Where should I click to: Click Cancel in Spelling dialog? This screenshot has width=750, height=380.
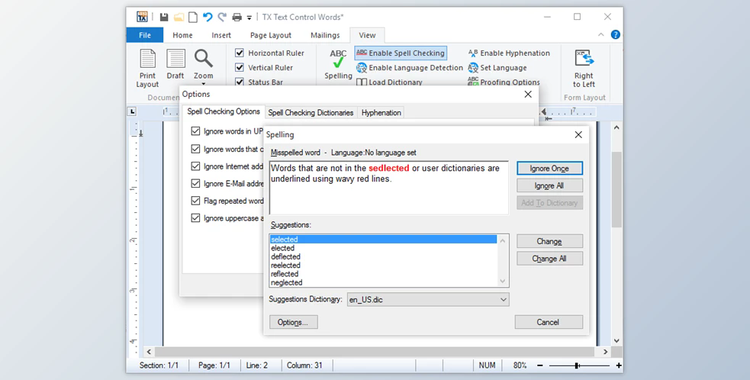click(x=549, y=322)
